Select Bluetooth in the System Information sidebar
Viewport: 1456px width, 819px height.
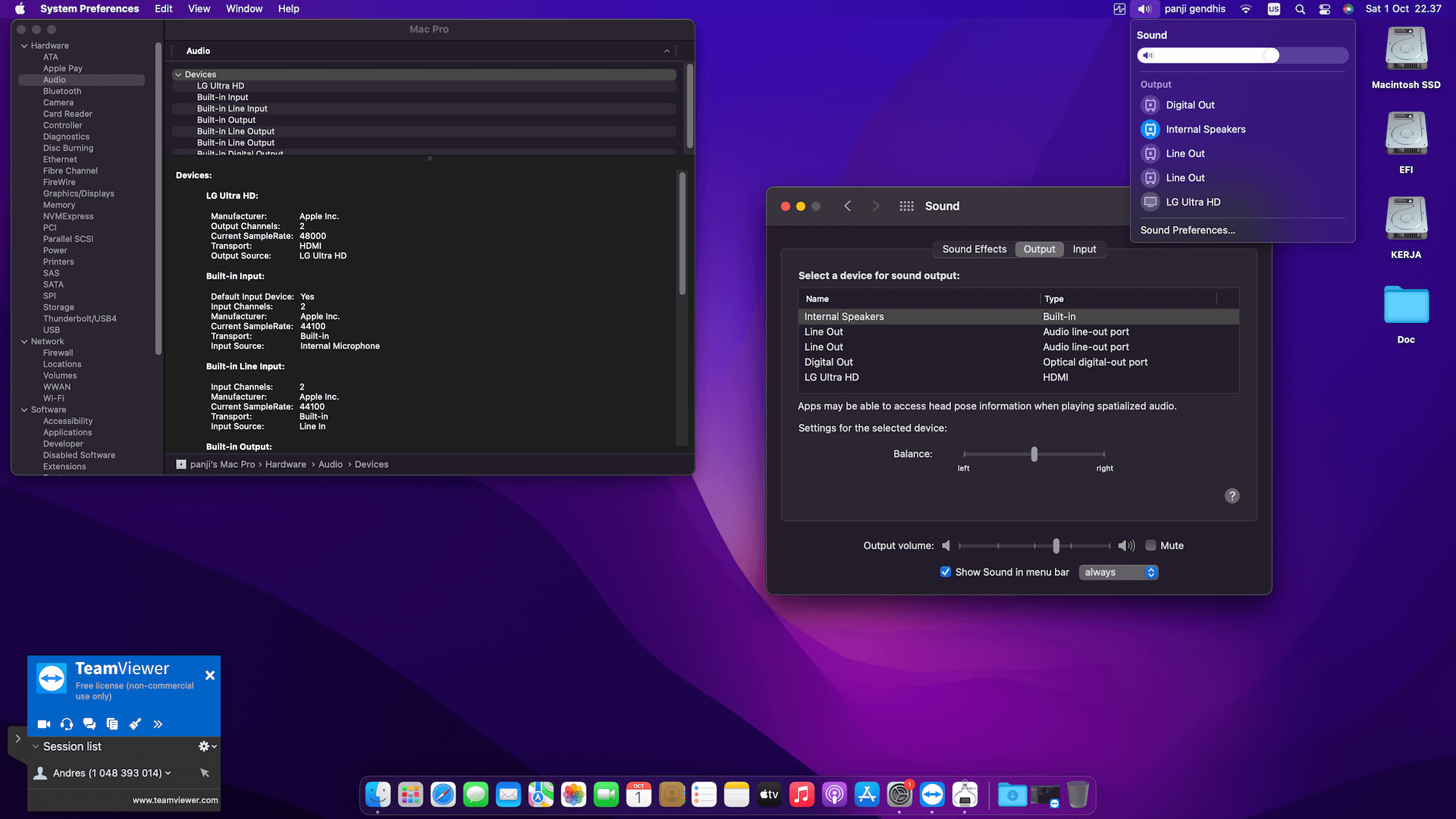62,91
